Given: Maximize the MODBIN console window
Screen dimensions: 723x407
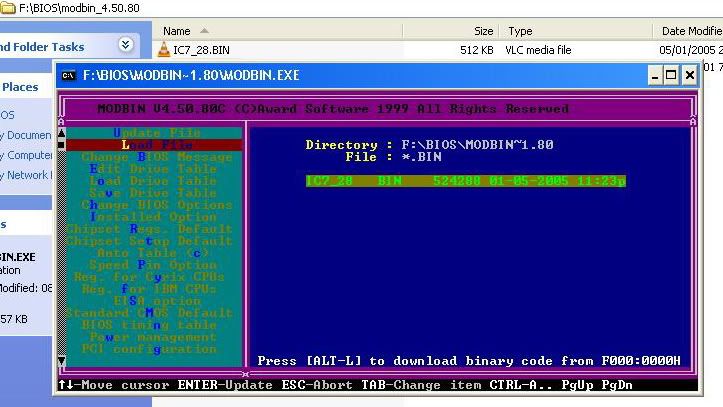Looking at the screenshot, I should coord(672,75).
